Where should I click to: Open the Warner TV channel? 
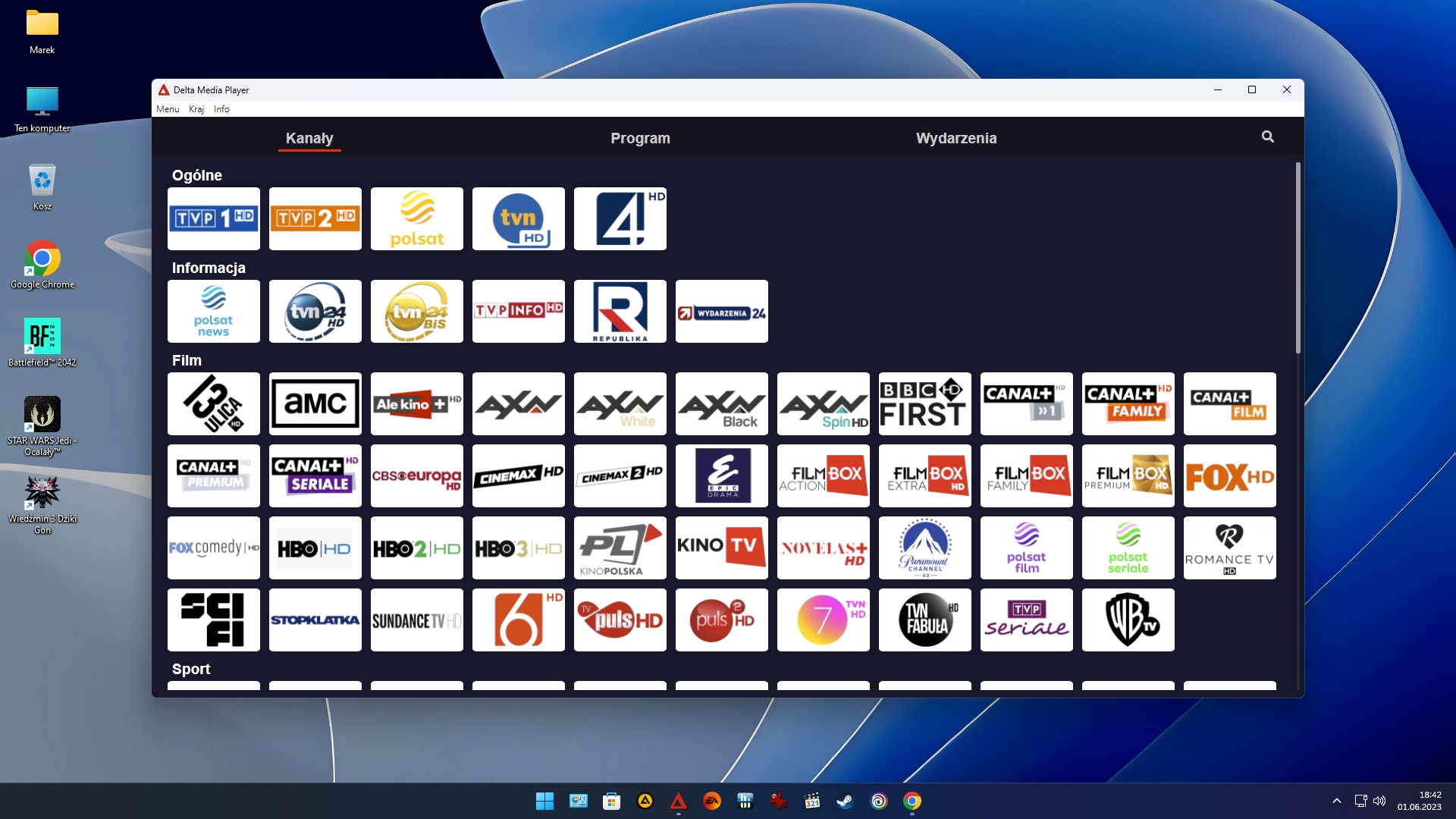(x=1128, y=620)
